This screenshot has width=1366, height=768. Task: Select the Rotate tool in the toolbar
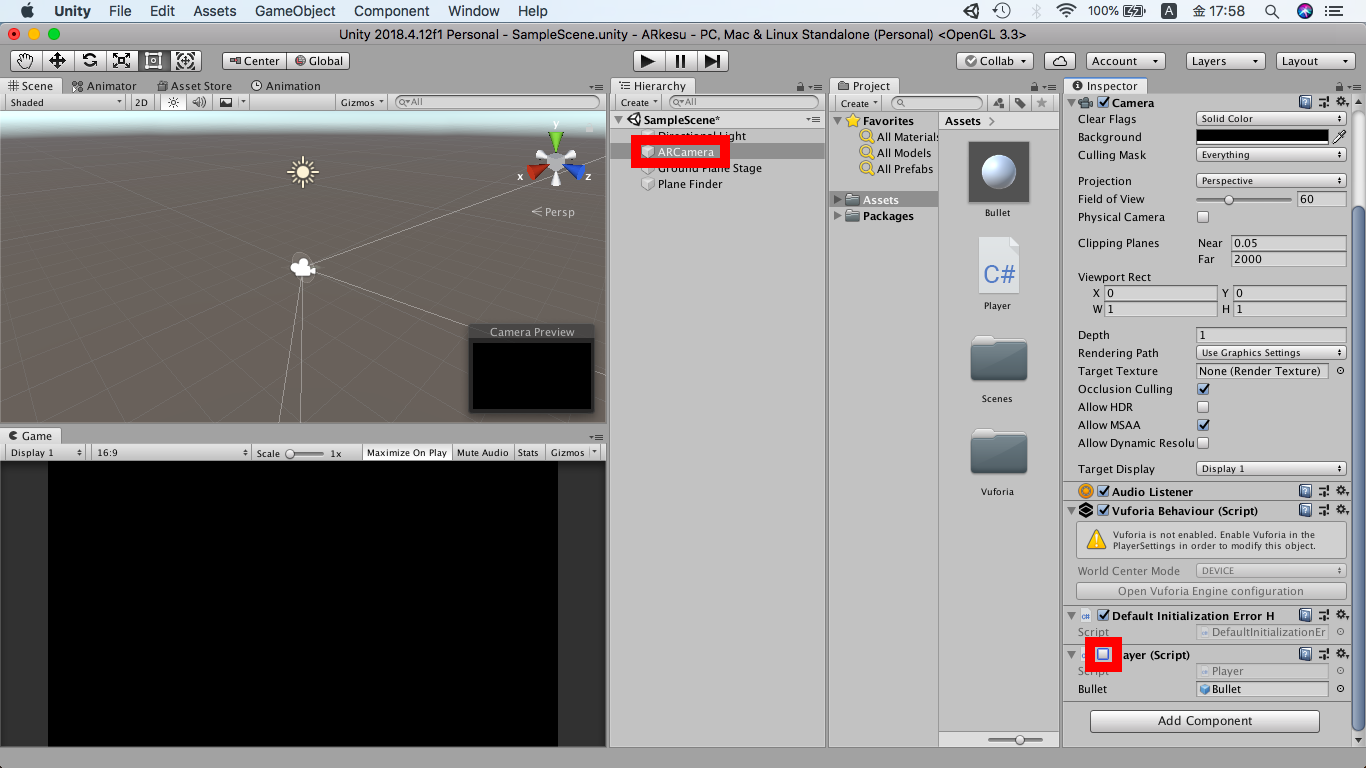point(89,61)
